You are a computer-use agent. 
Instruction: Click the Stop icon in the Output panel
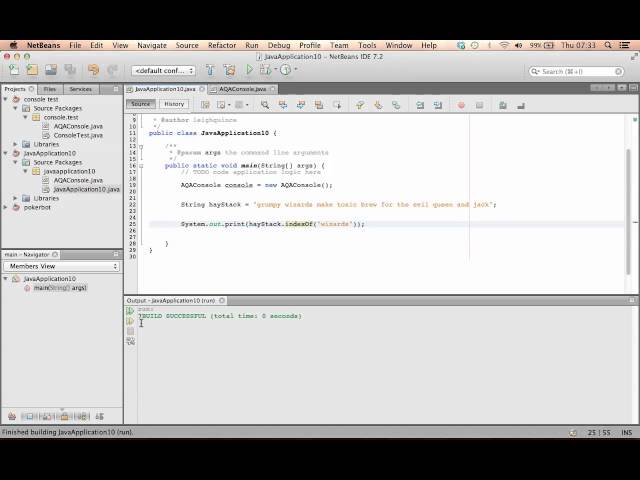pos(130,331)
